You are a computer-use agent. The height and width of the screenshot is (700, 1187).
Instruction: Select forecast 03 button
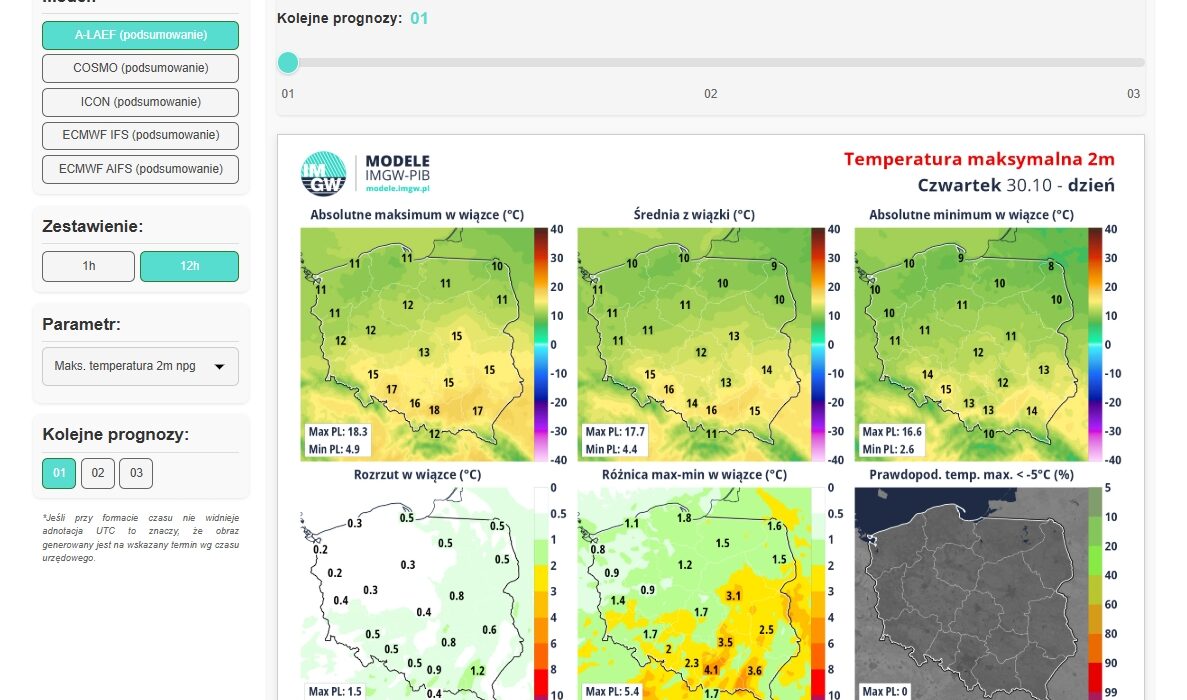click(x=135, y=473)
